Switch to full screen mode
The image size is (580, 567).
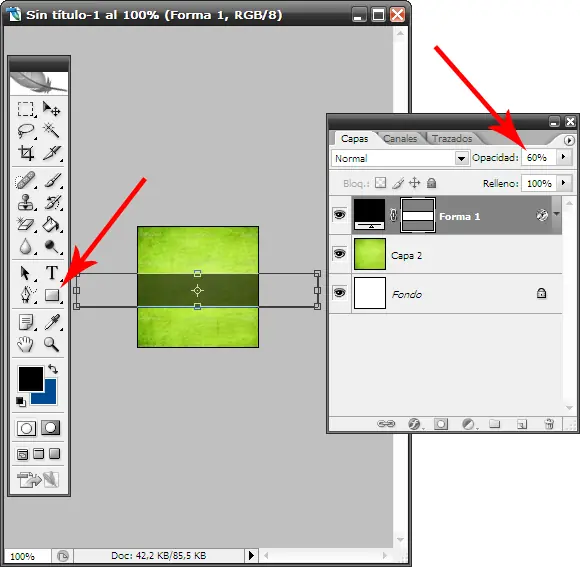[54, 454]
